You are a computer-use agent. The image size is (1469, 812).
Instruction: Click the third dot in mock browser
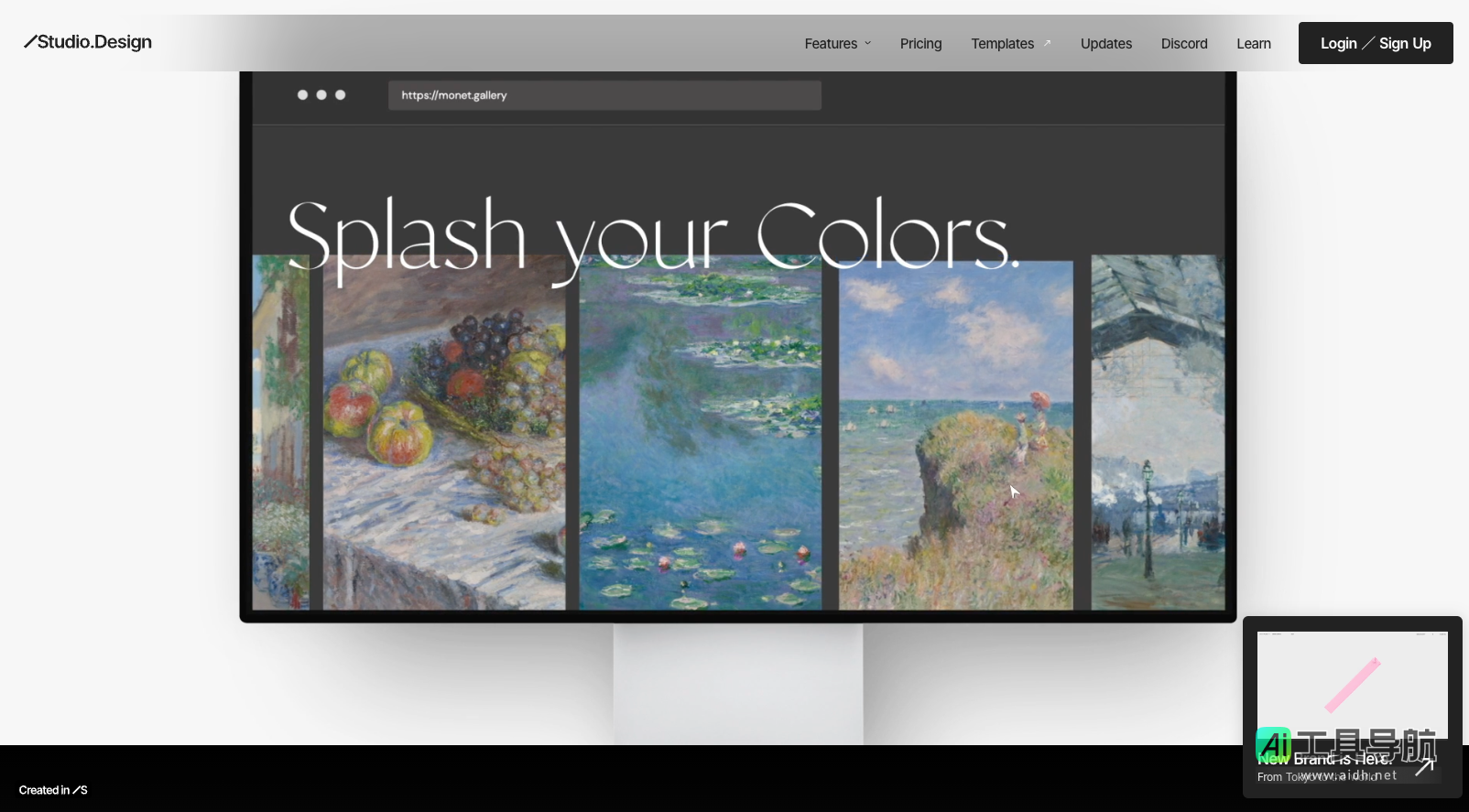click(x=341, y=95)
